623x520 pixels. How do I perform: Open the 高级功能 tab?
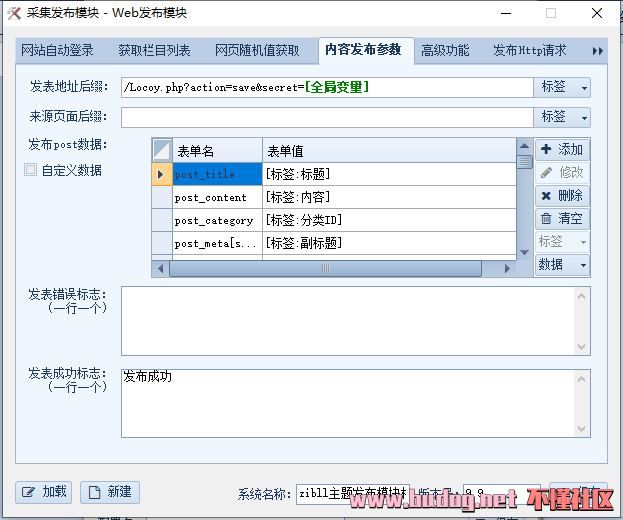[x=445, y=50]
